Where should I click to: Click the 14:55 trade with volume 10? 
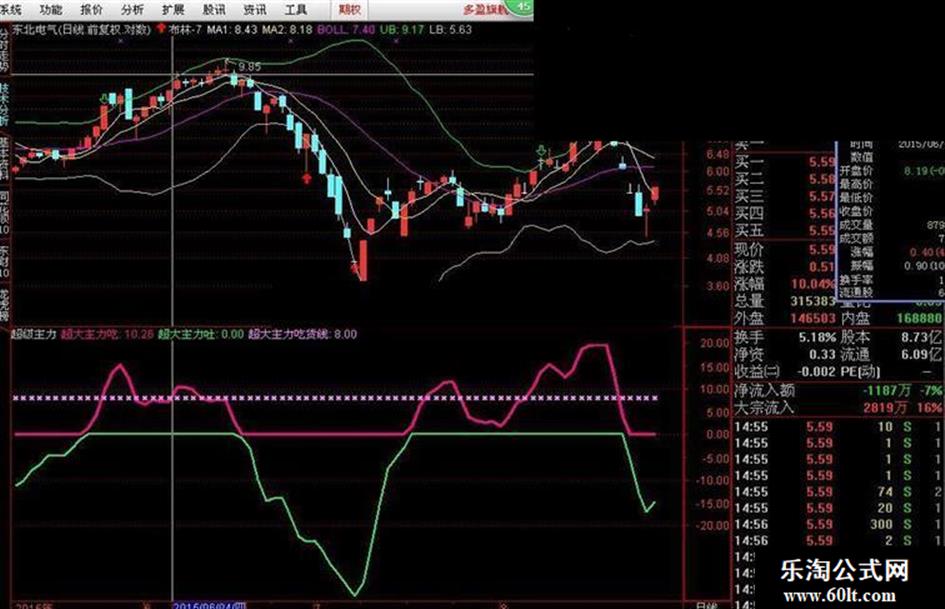point(838,427)
